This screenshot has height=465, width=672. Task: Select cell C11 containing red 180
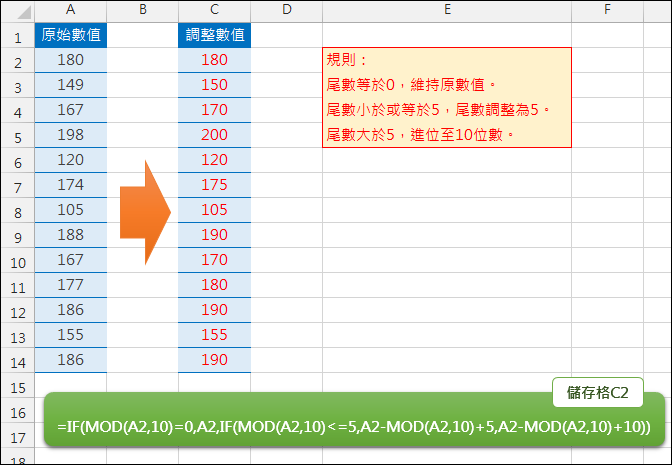tap(214, 285)
